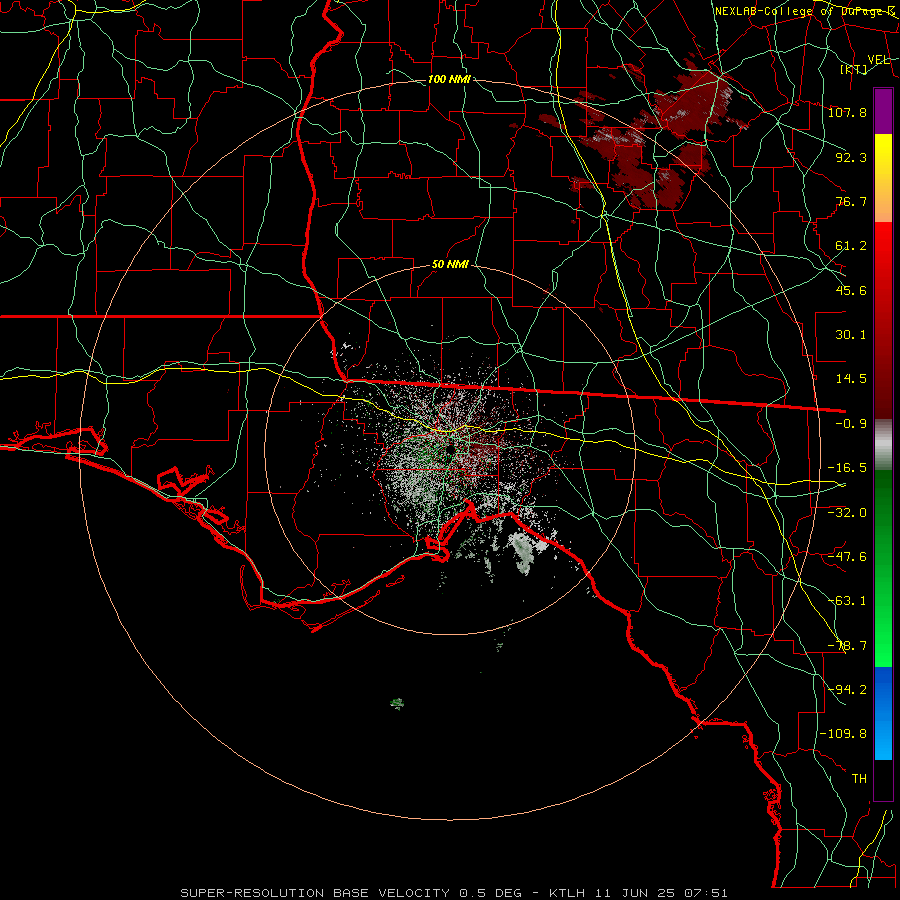Click the -94.2 velocity scale value
This screenshot has height=900, width=900.
(x=847, y=689)
